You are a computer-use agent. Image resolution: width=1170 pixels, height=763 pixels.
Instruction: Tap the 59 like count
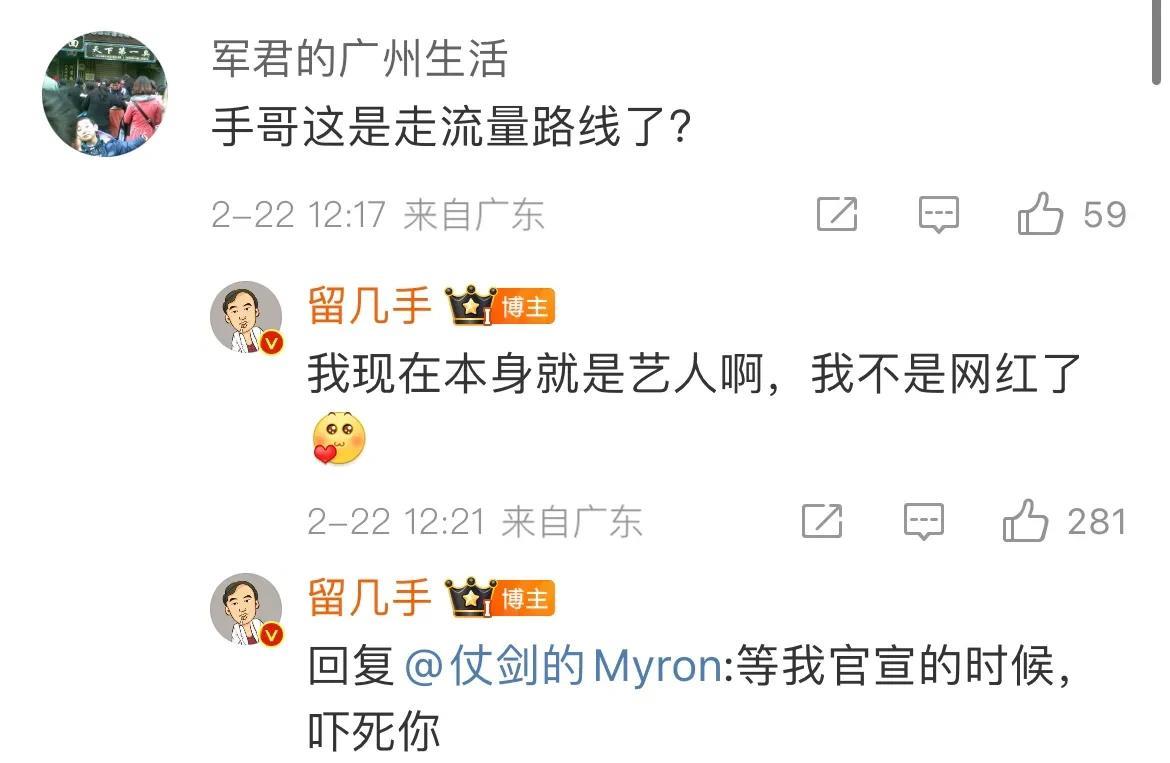coord(1105,215)
